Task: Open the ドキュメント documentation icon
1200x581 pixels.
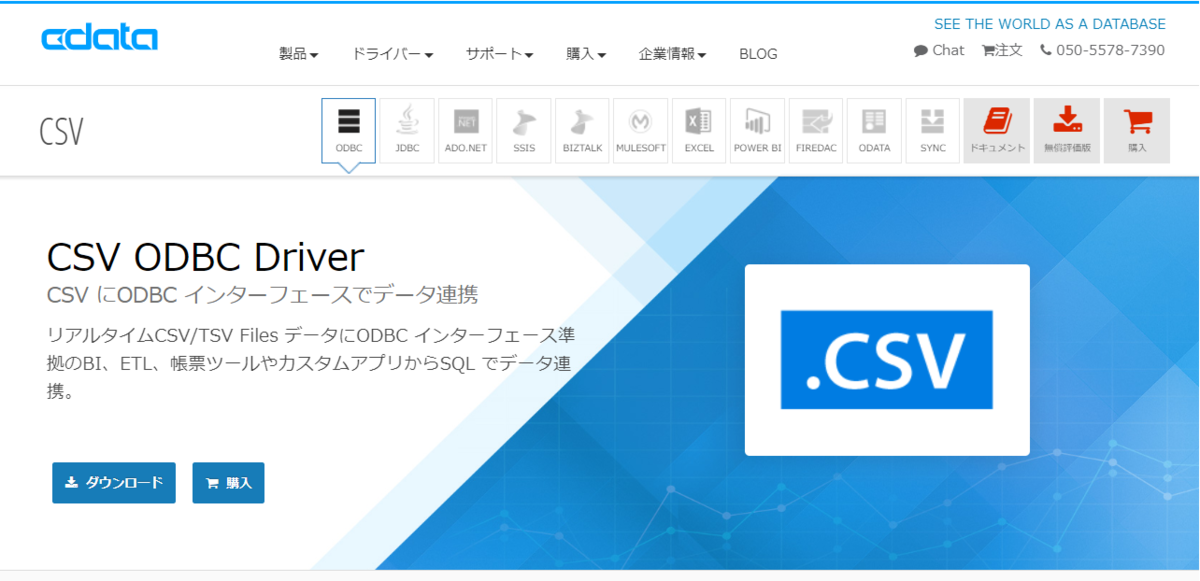Action: click(x=997, y=130)
